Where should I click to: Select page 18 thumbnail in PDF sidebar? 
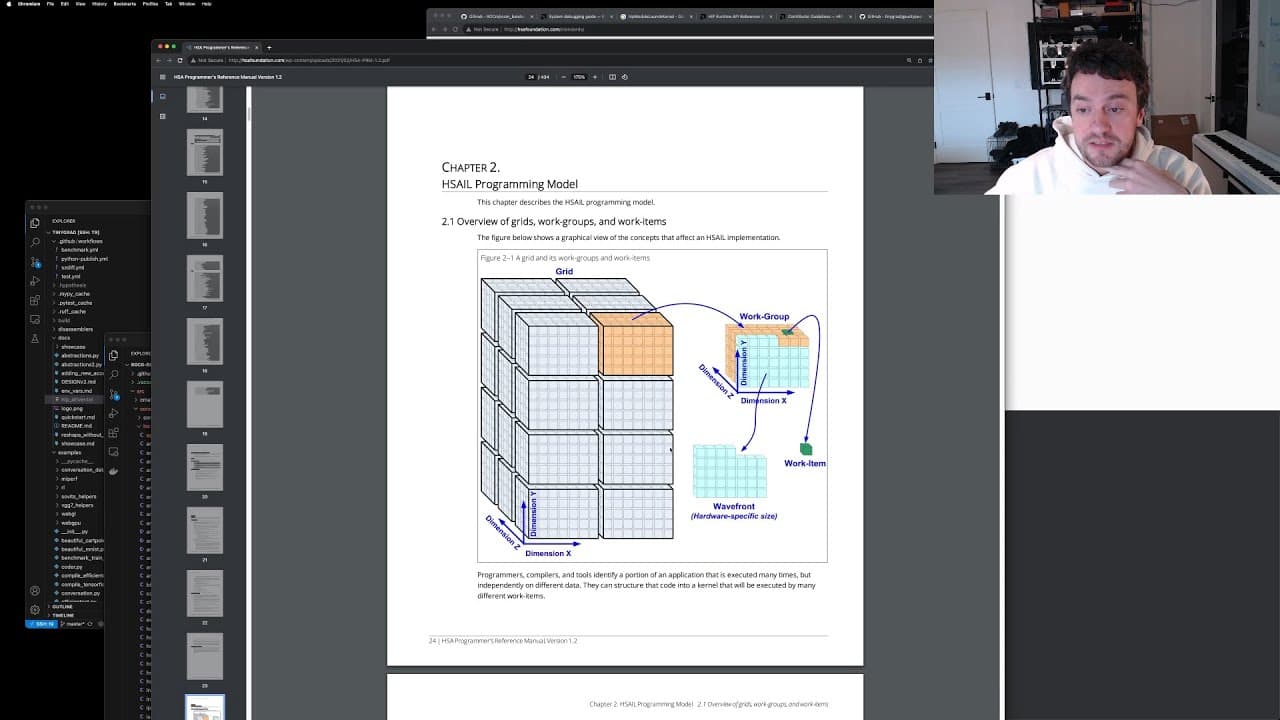click(205, 341)
